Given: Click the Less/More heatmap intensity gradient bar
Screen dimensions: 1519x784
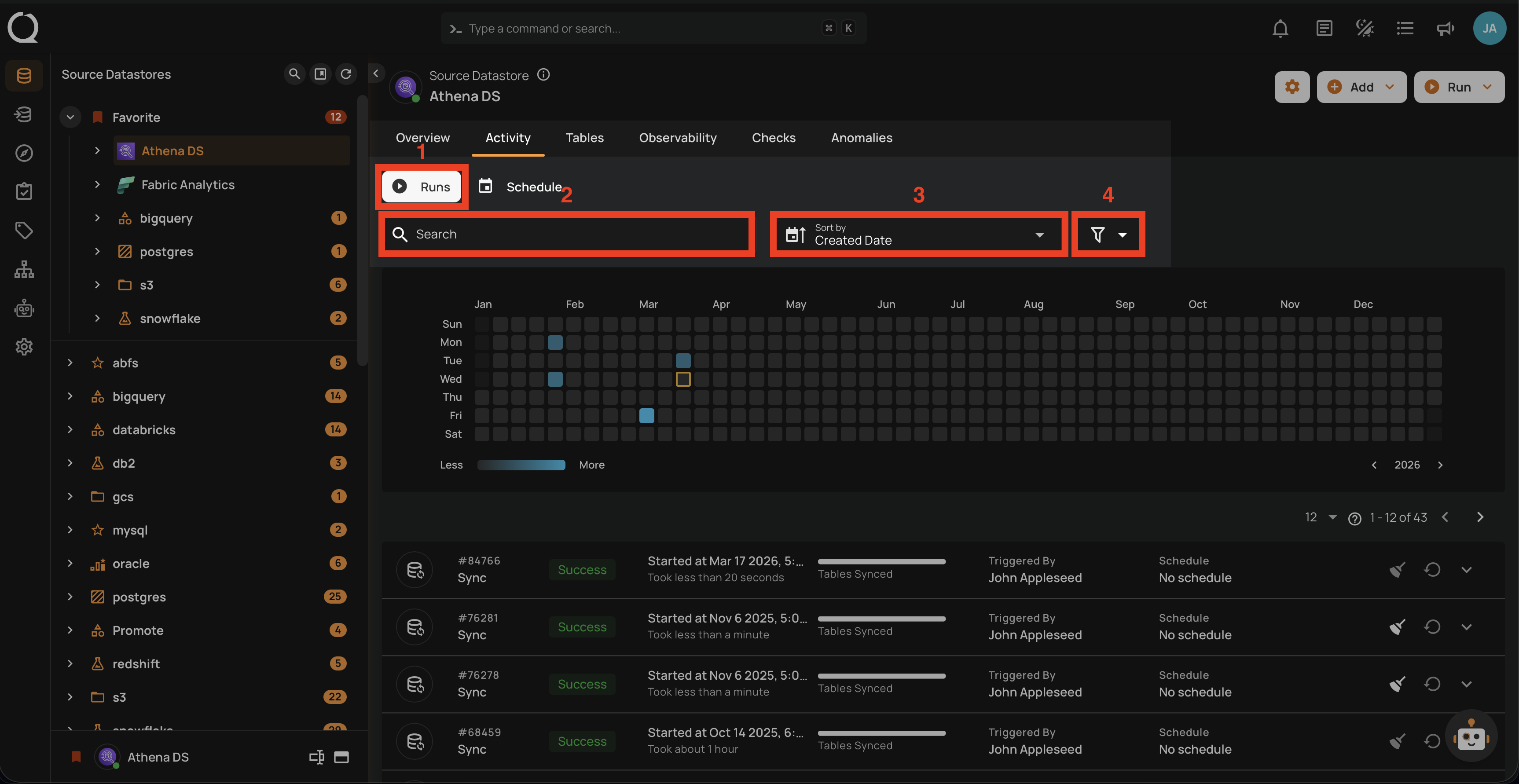Looking at the screenshot, I should pos(521,465).
